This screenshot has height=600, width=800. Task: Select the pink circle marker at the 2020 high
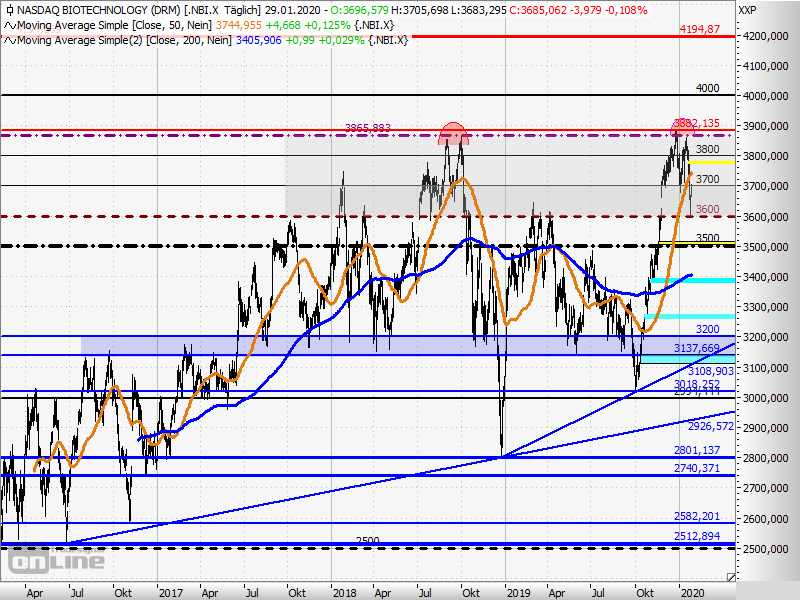[682, 127]
